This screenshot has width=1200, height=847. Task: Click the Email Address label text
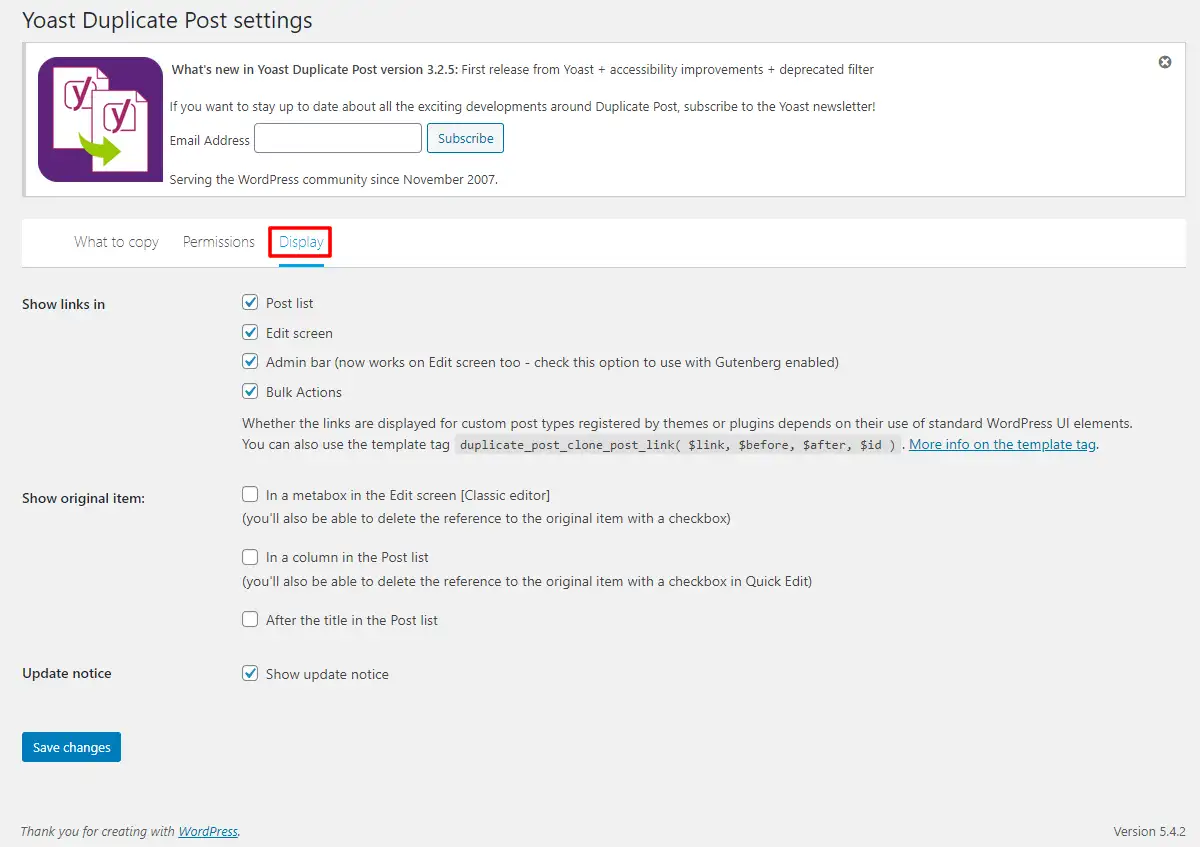pos(210,140)
